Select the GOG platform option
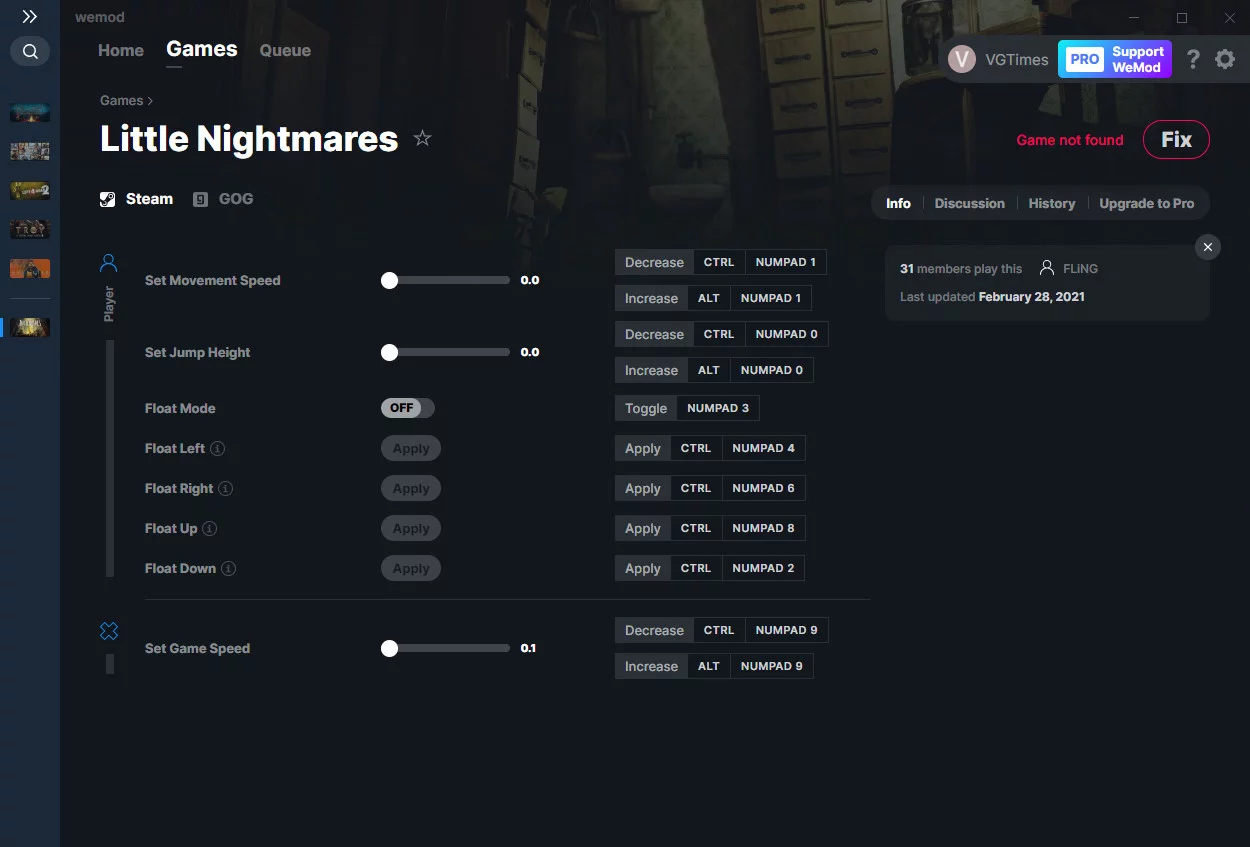 223,199
